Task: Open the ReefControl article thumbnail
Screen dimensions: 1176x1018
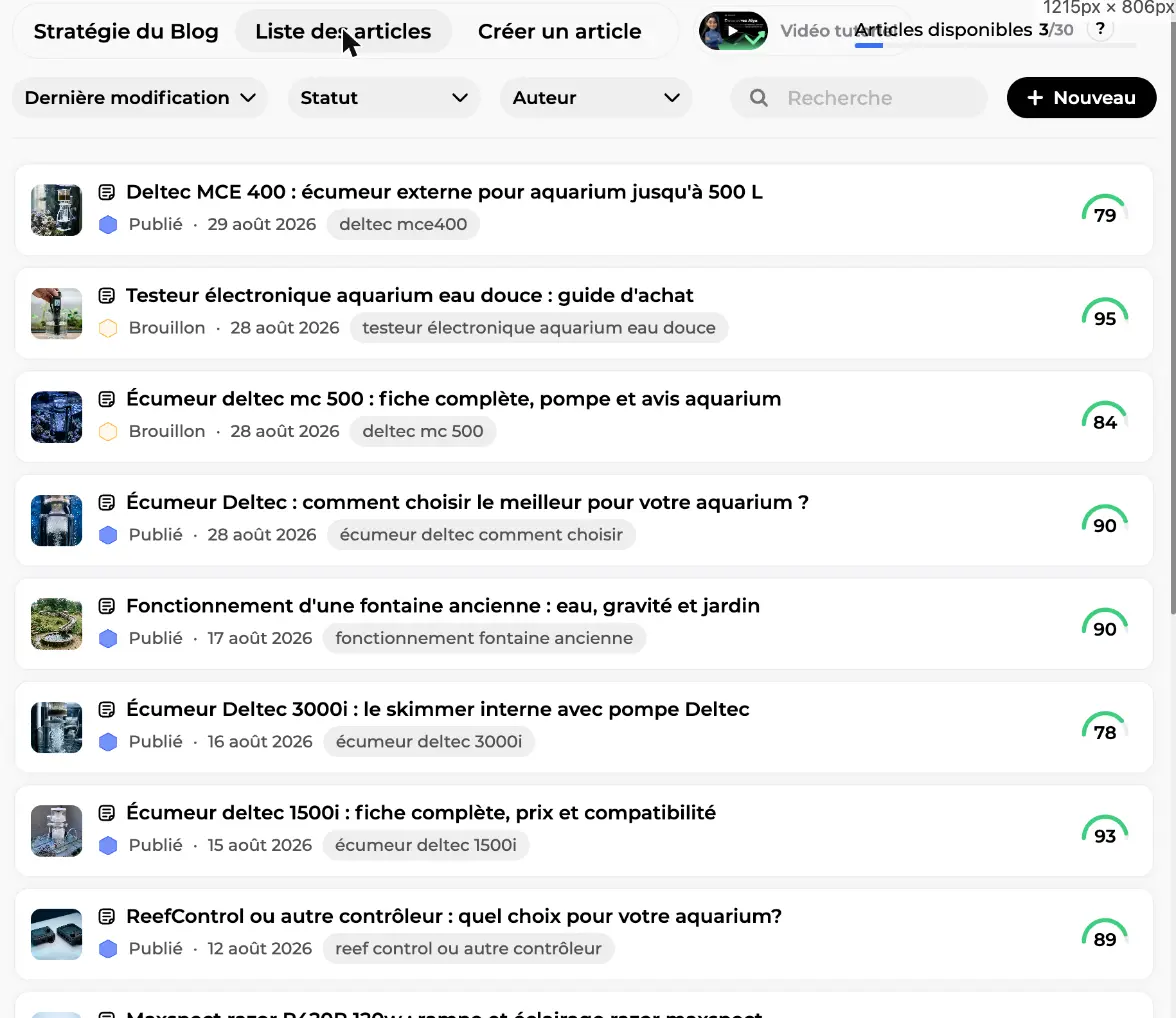Action: click(56, 935)
